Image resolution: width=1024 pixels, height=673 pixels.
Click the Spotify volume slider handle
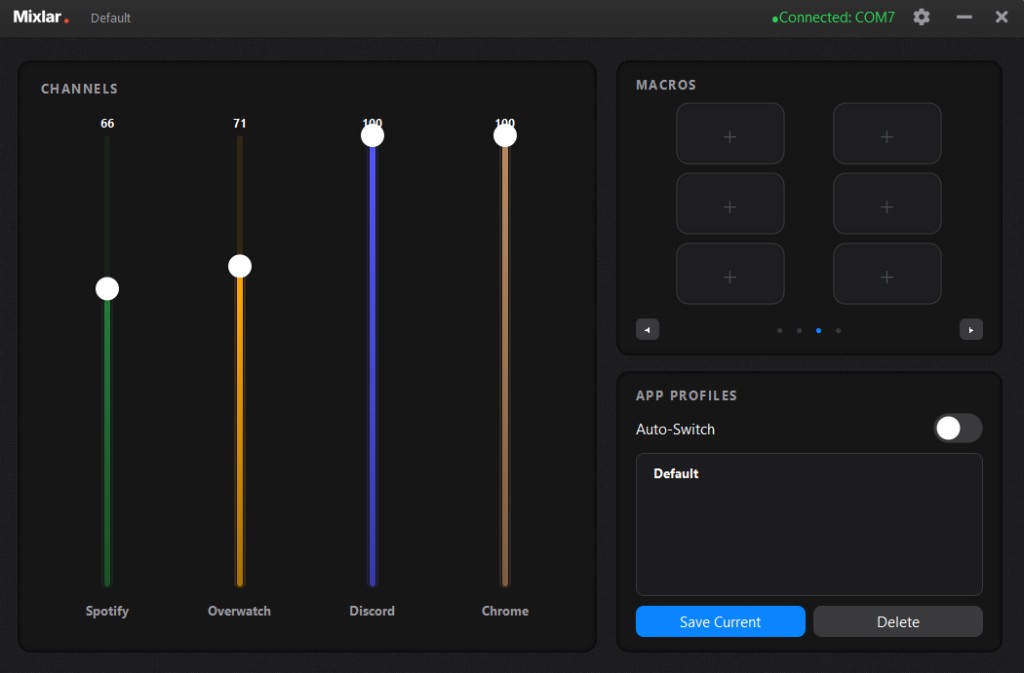click(x=107, y=288)
